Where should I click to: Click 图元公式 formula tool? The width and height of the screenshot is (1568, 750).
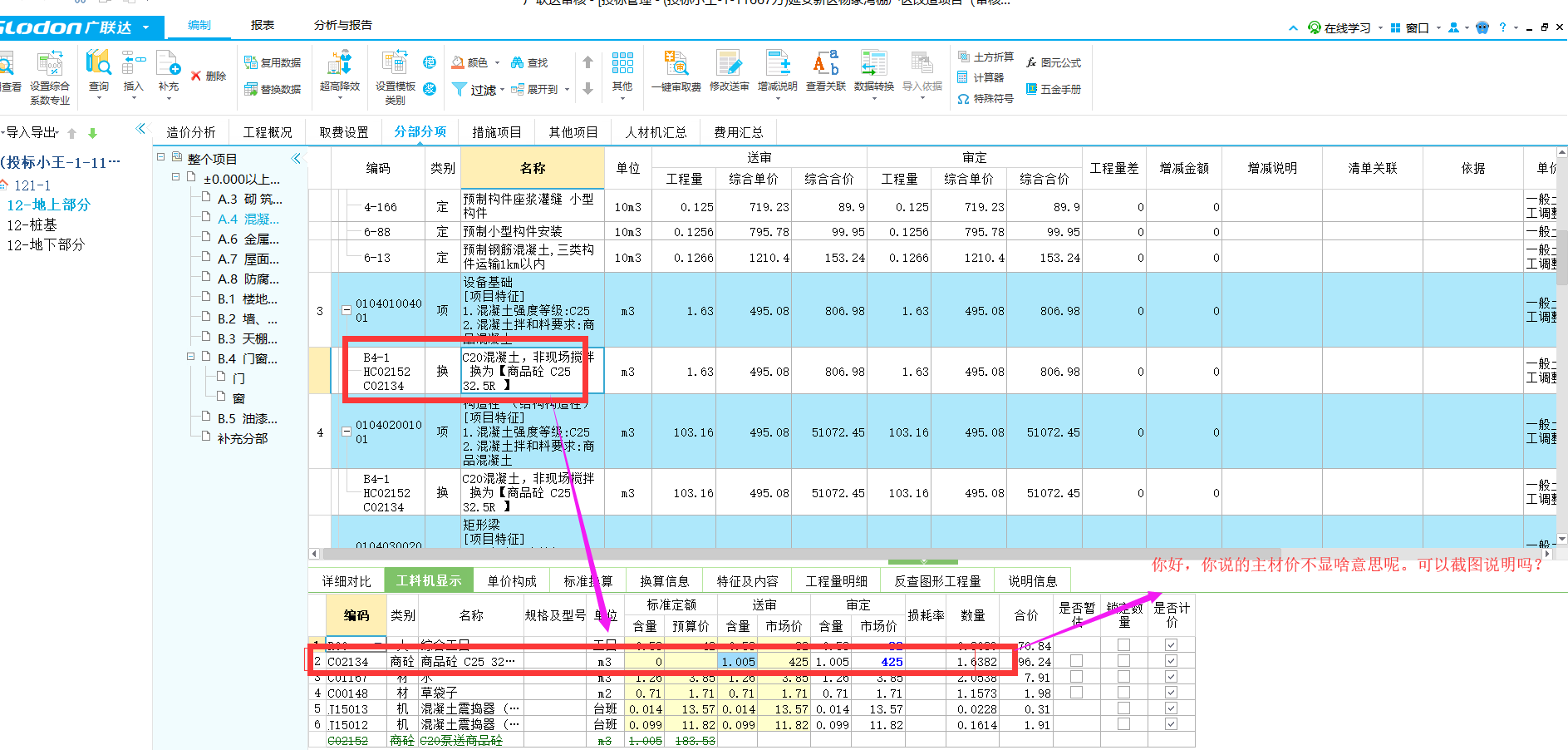1054,62
